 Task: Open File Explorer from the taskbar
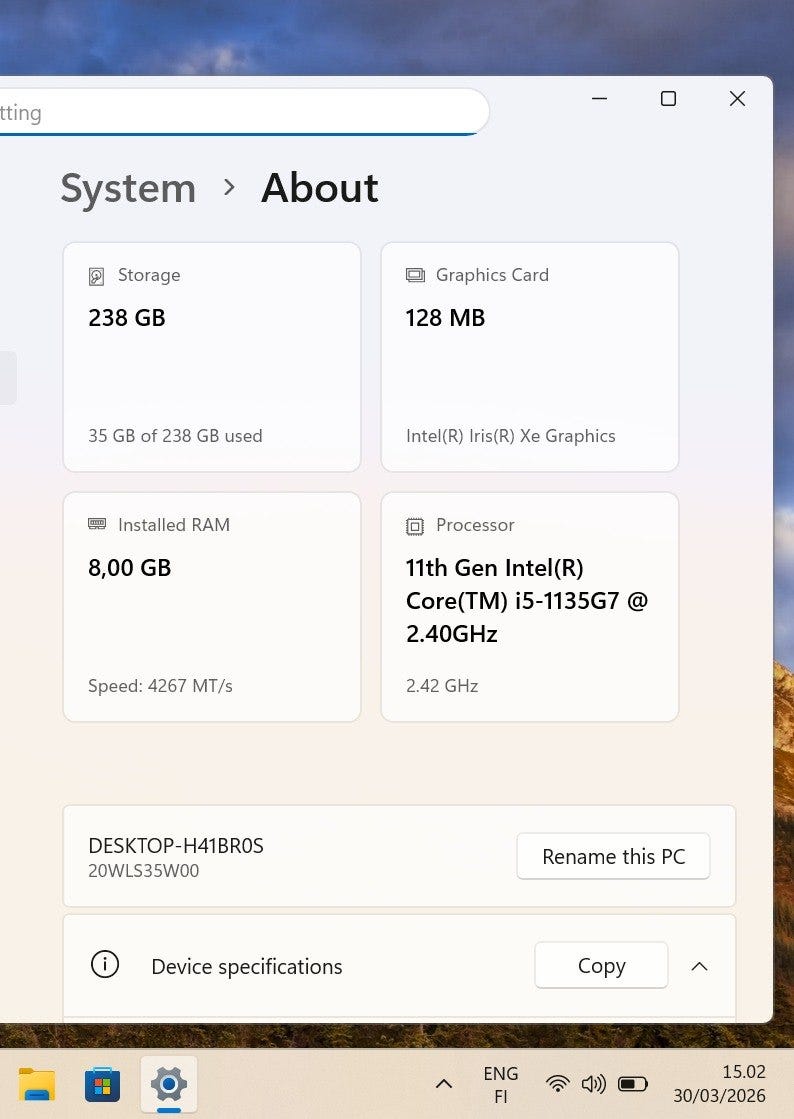coord(37,1084)
